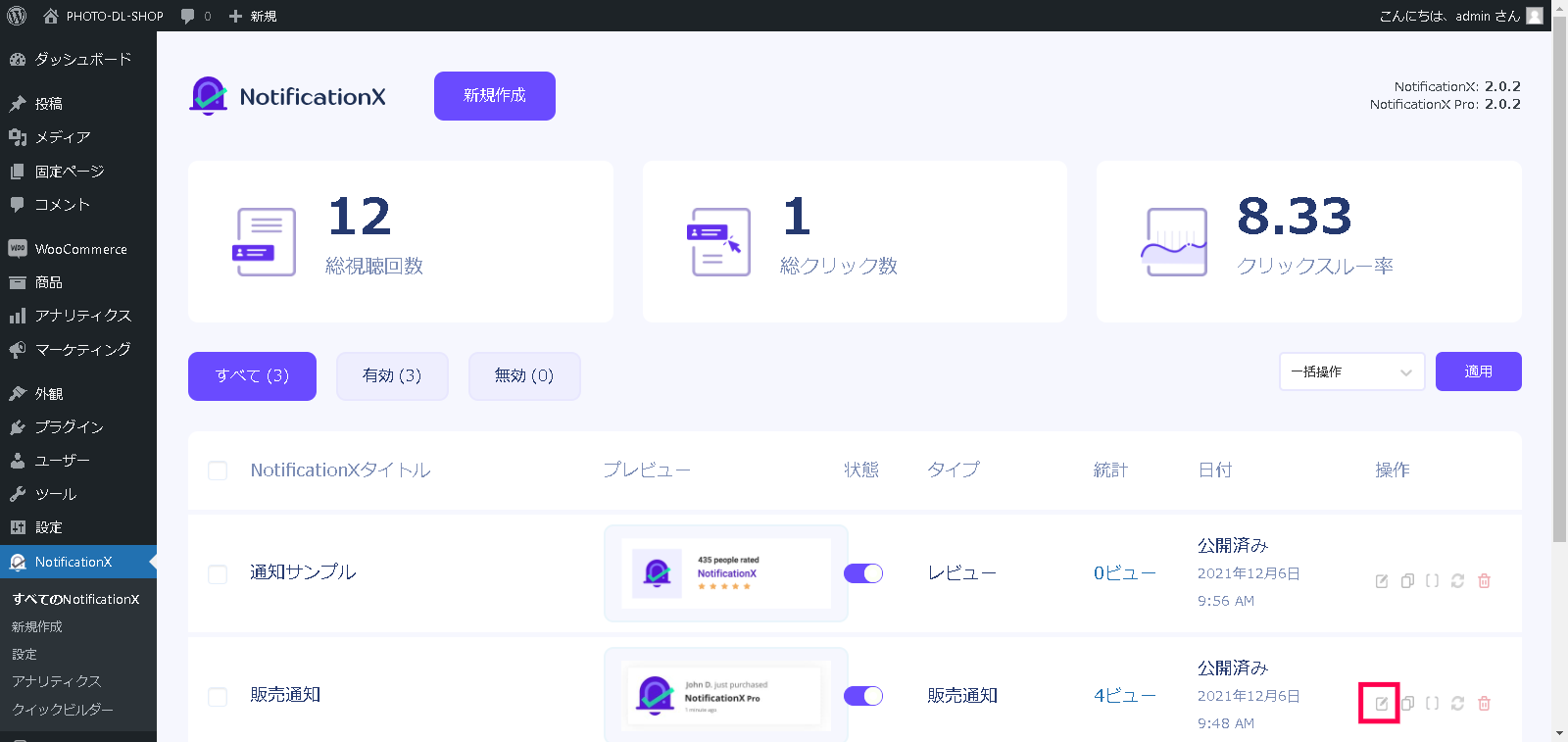Click the 総視聴回数 stats icon

point(265,242)
